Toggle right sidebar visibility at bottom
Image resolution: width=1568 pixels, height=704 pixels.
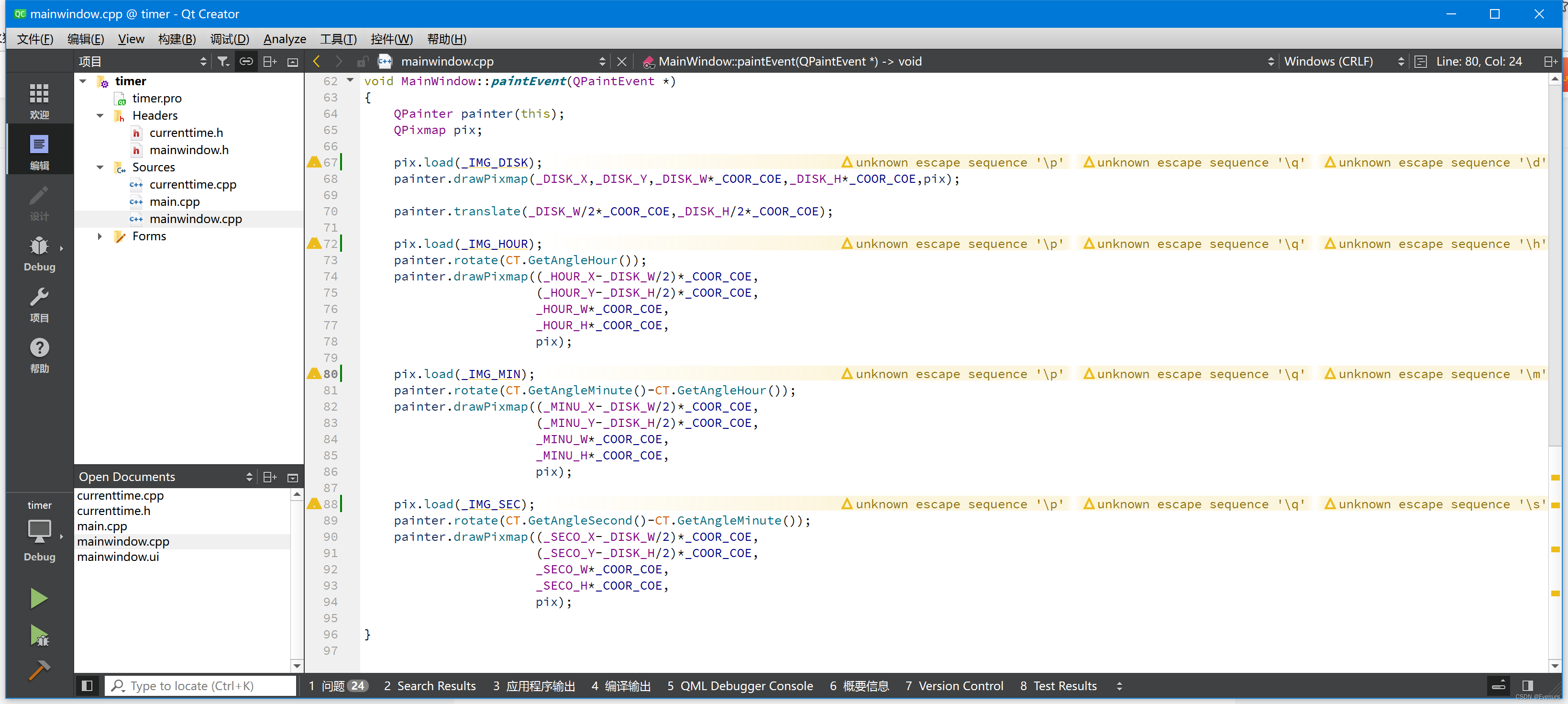point(1527,686)
